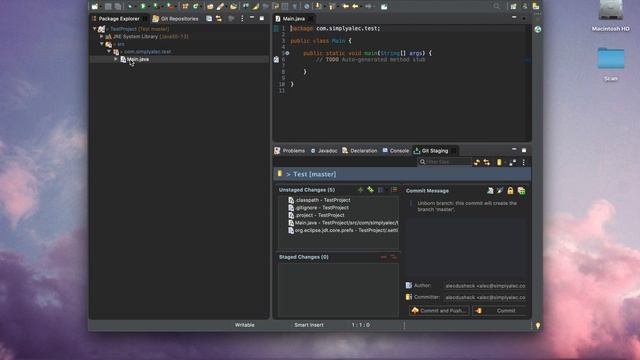Click the task marker beside editor line 6

(x=276, y=60)
